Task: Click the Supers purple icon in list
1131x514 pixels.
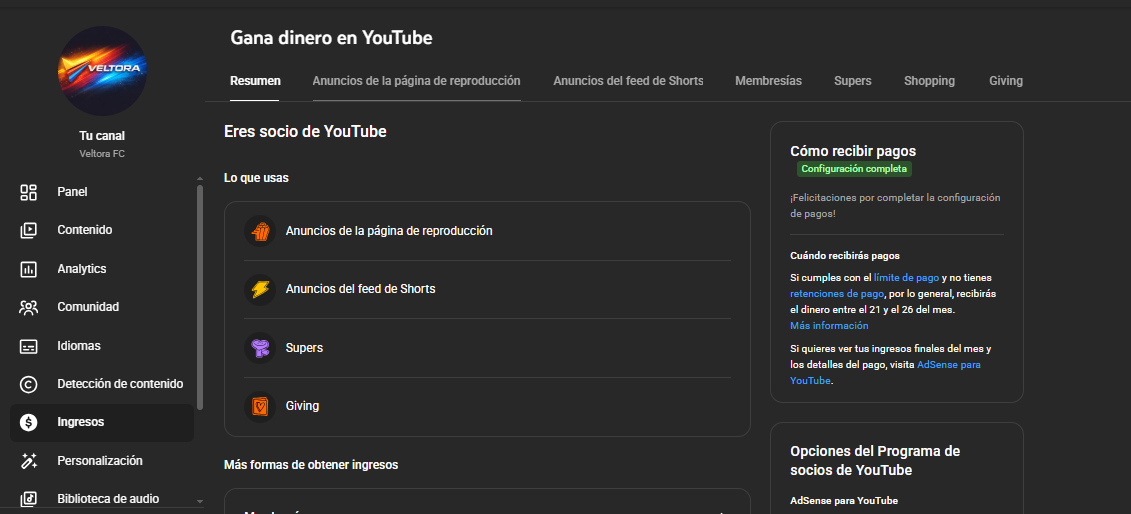Action: 260,348
